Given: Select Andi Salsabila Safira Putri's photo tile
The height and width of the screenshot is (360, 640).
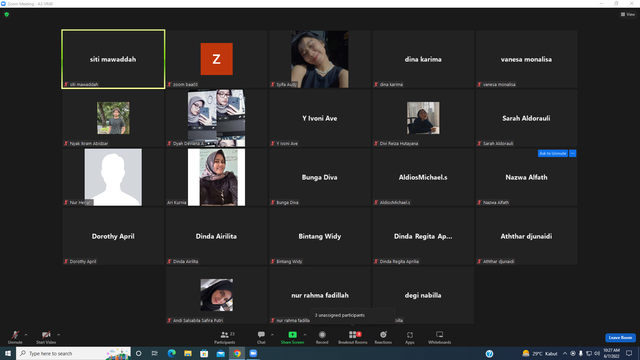Looking at the screenshot, I should (216, 295).
